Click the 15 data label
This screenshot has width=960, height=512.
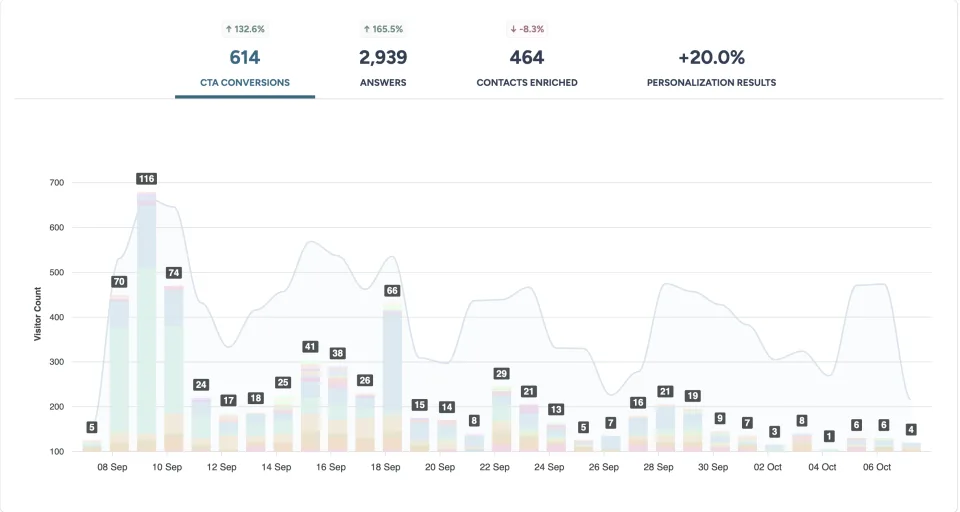419,405
